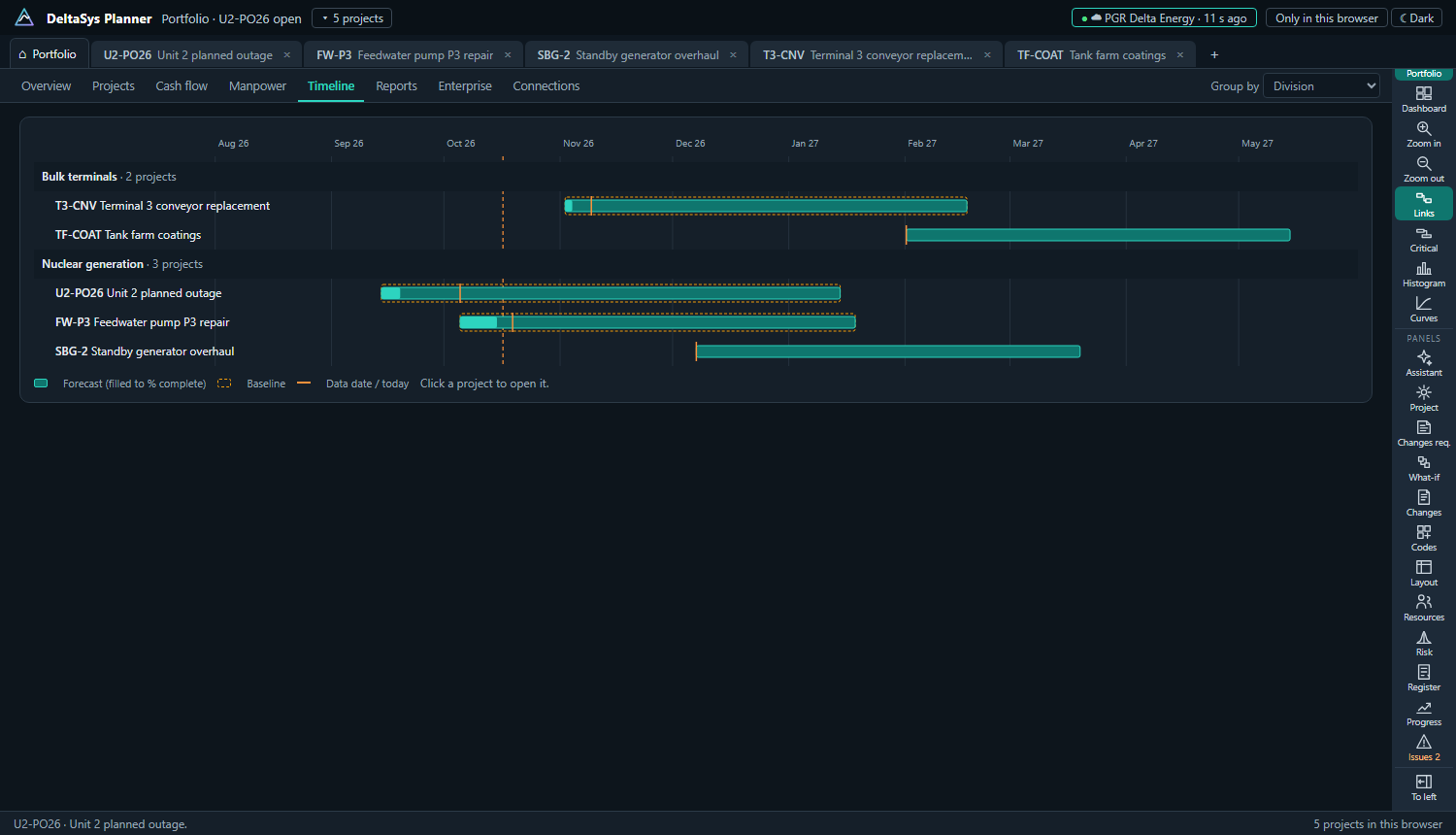Open the Layout panel
The image size is (1456, 835).
[x=1424, y=573]
